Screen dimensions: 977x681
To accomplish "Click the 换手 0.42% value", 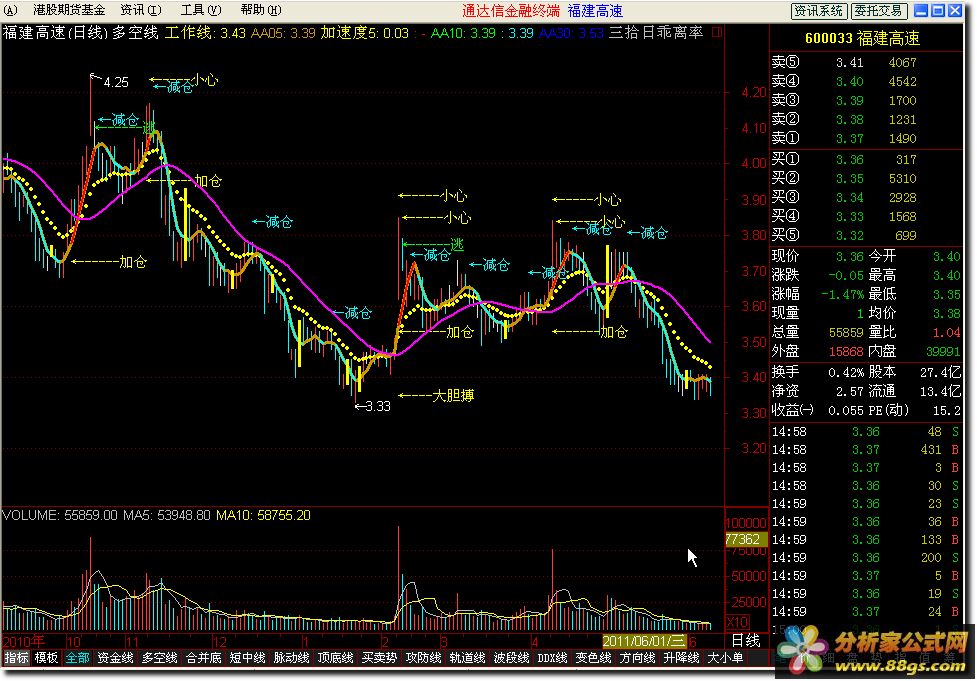I will (846, 373).
